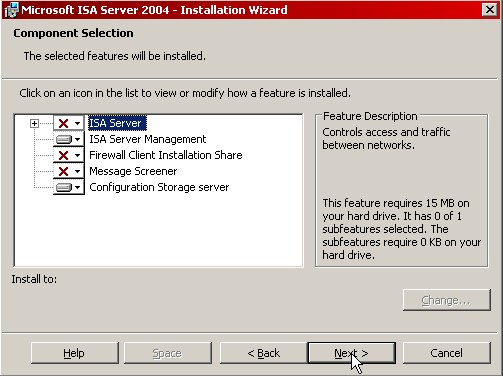Select the ISA Server feature row
This screenshot has width=503, height=376.
[x=117, y=123]
